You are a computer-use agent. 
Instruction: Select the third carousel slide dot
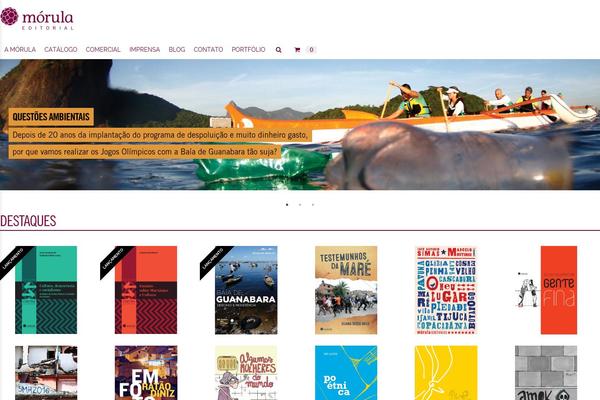[313, 205]
